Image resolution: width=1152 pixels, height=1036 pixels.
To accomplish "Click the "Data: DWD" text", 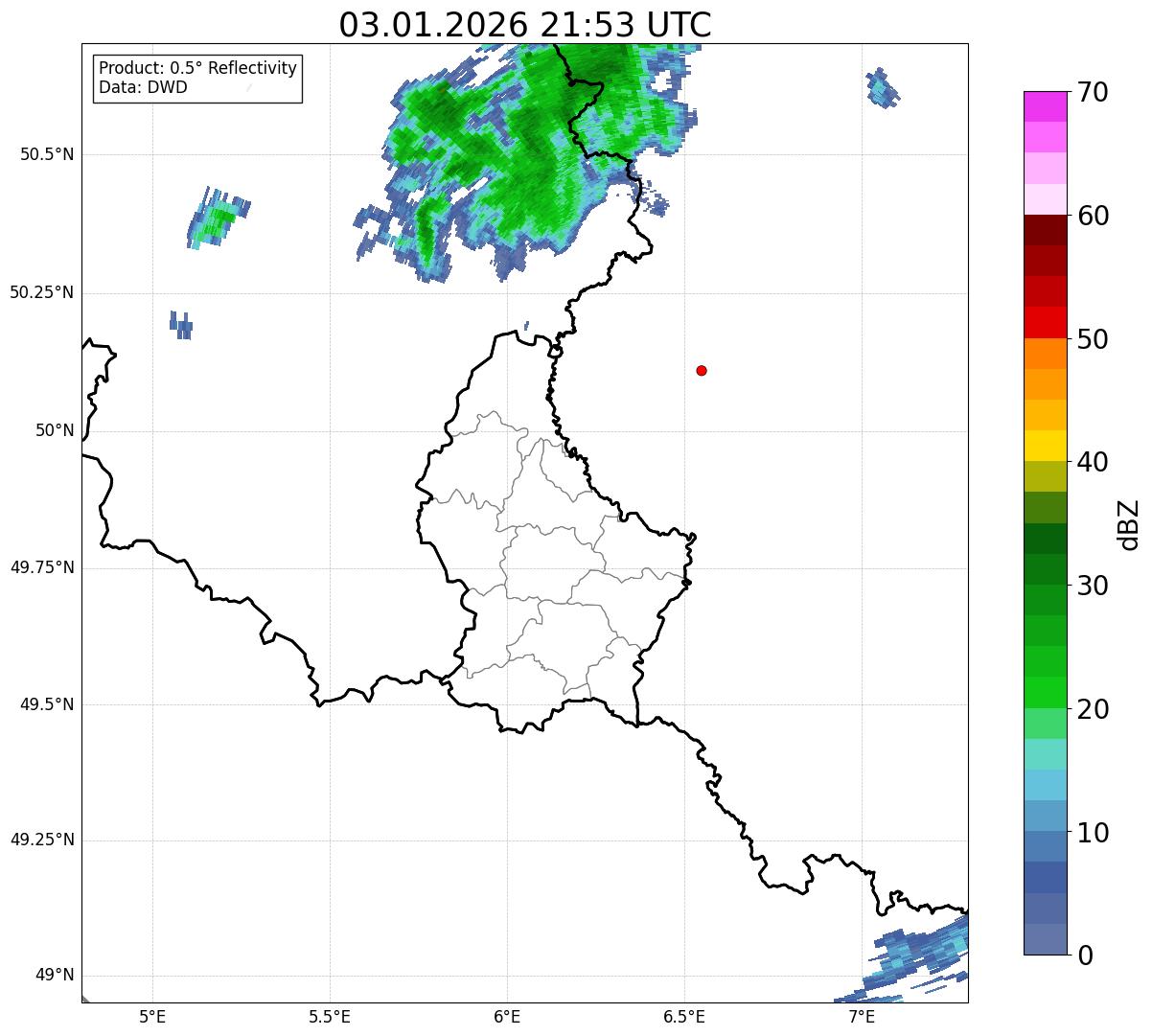I will point(144,88).
